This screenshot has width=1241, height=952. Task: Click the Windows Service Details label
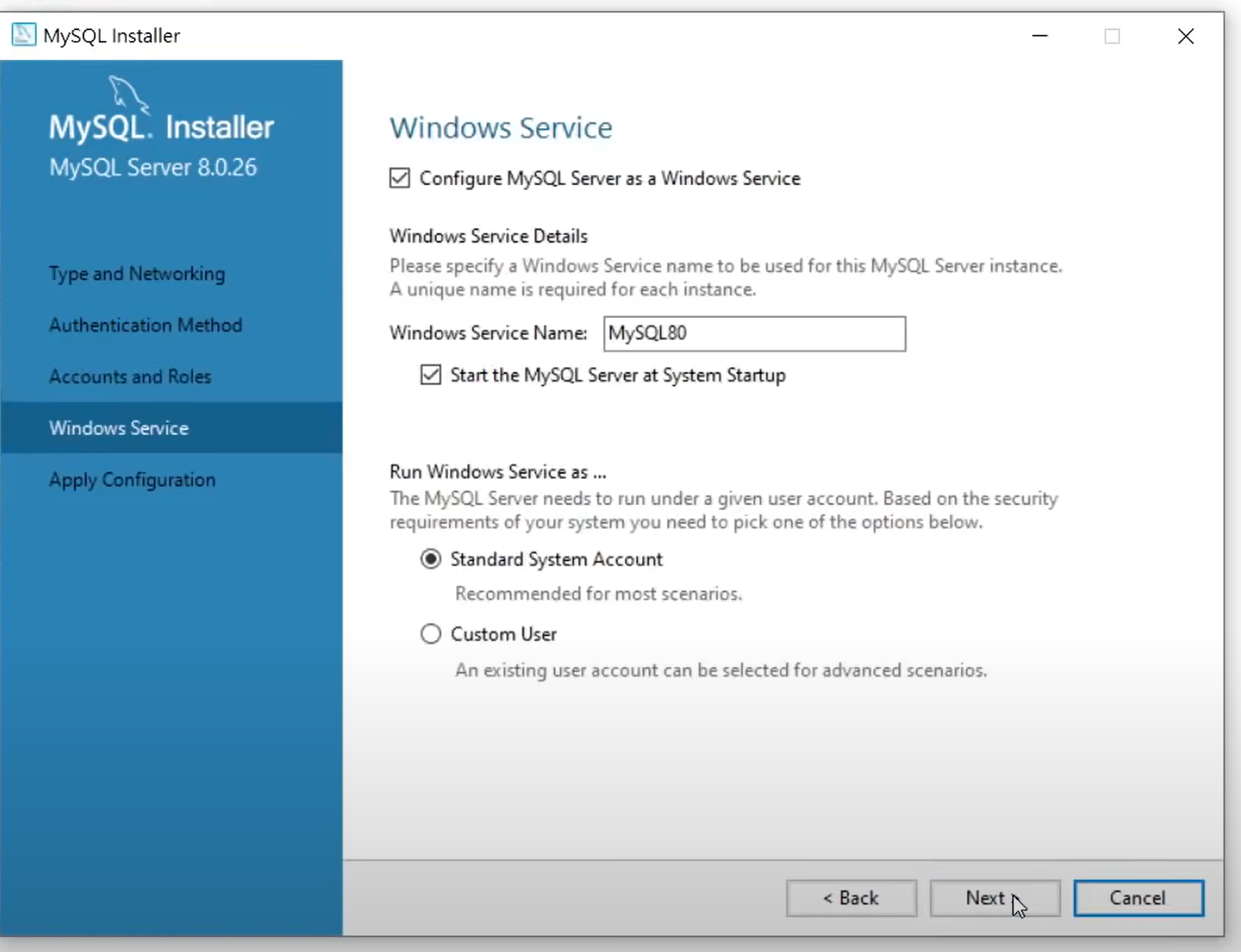click(x=489, y=236)
